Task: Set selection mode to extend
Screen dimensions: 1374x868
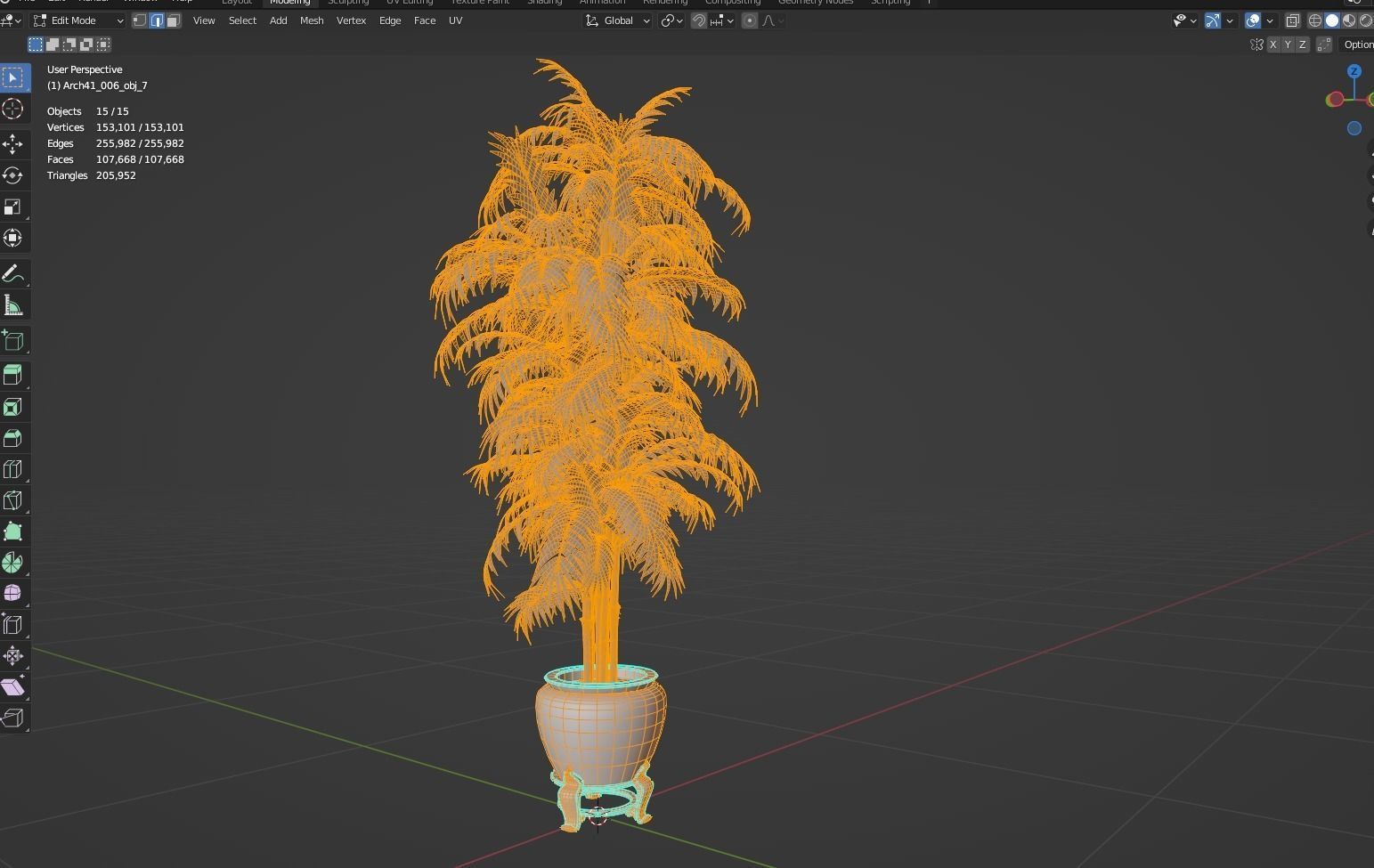Action: pyautogui.click(x=53, y=45)
